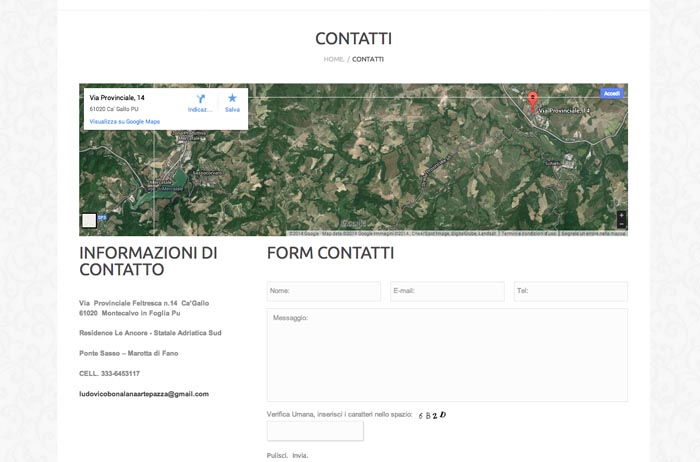Click the Pulisci button

point(277,455)
